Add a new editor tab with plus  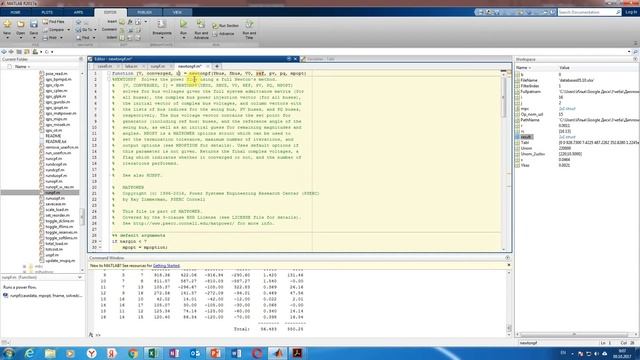click(217, 66)
